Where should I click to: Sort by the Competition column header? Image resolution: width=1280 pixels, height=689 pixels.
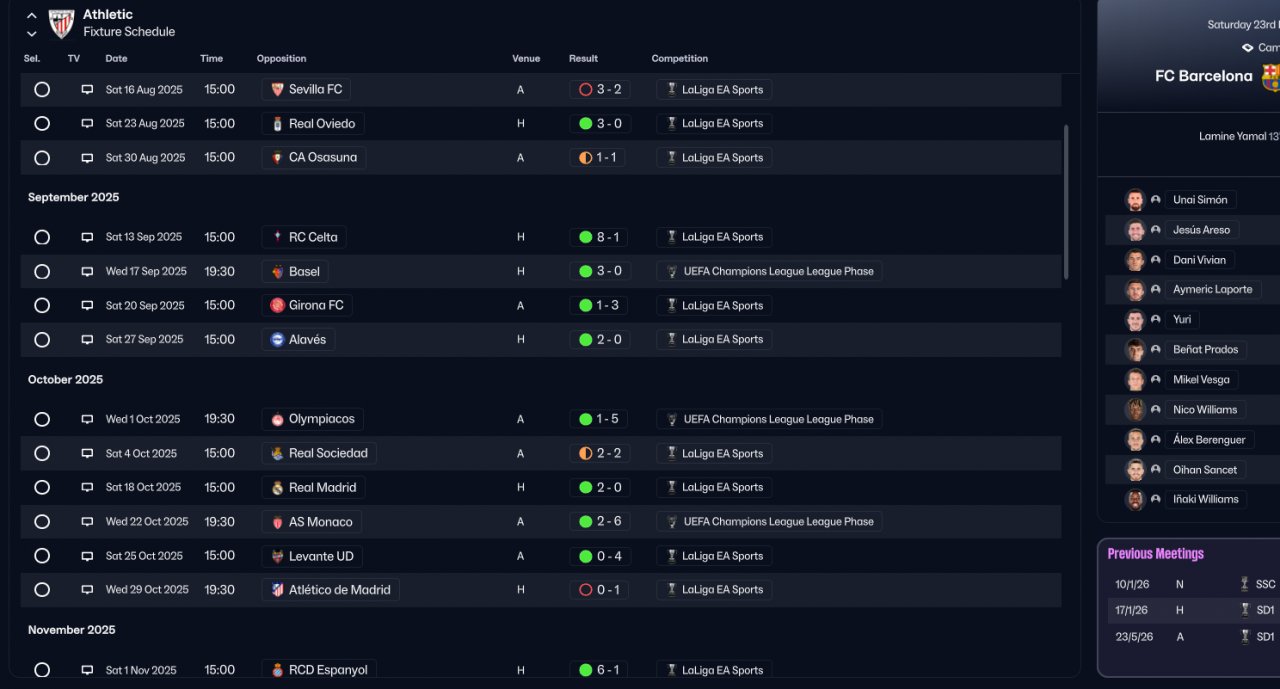pos(679,59)
